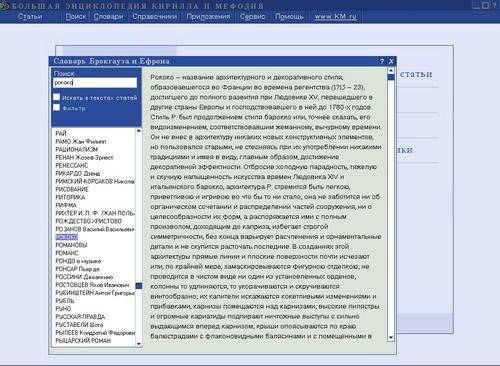The width and height of the screenshot is (500, 366).
Task: Open the 'Приложения' menu
Action: click(x=208, y=17)
